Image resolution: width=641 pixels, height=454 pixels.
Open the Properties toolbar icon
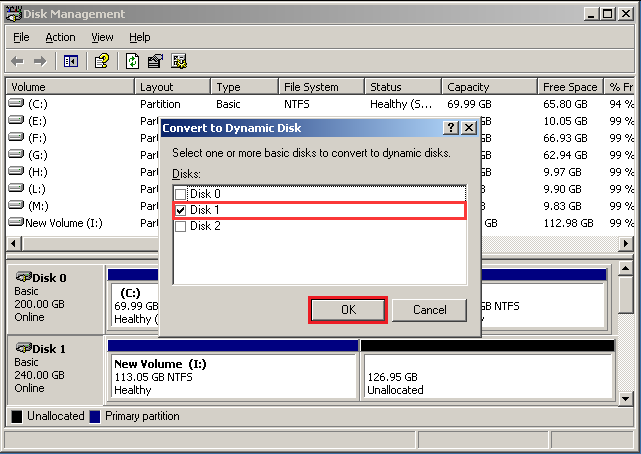(155, 62)
